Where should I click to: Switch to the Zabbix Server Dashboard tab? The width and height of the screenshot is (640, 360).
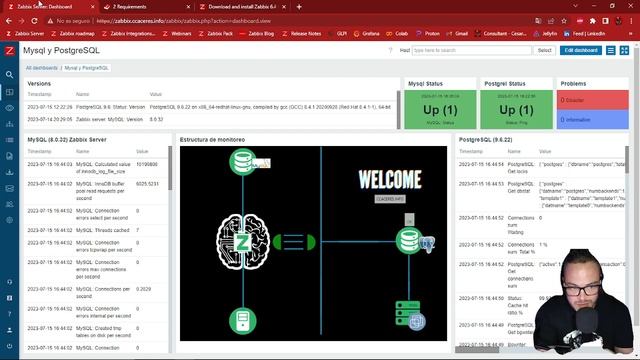[49, 7]
